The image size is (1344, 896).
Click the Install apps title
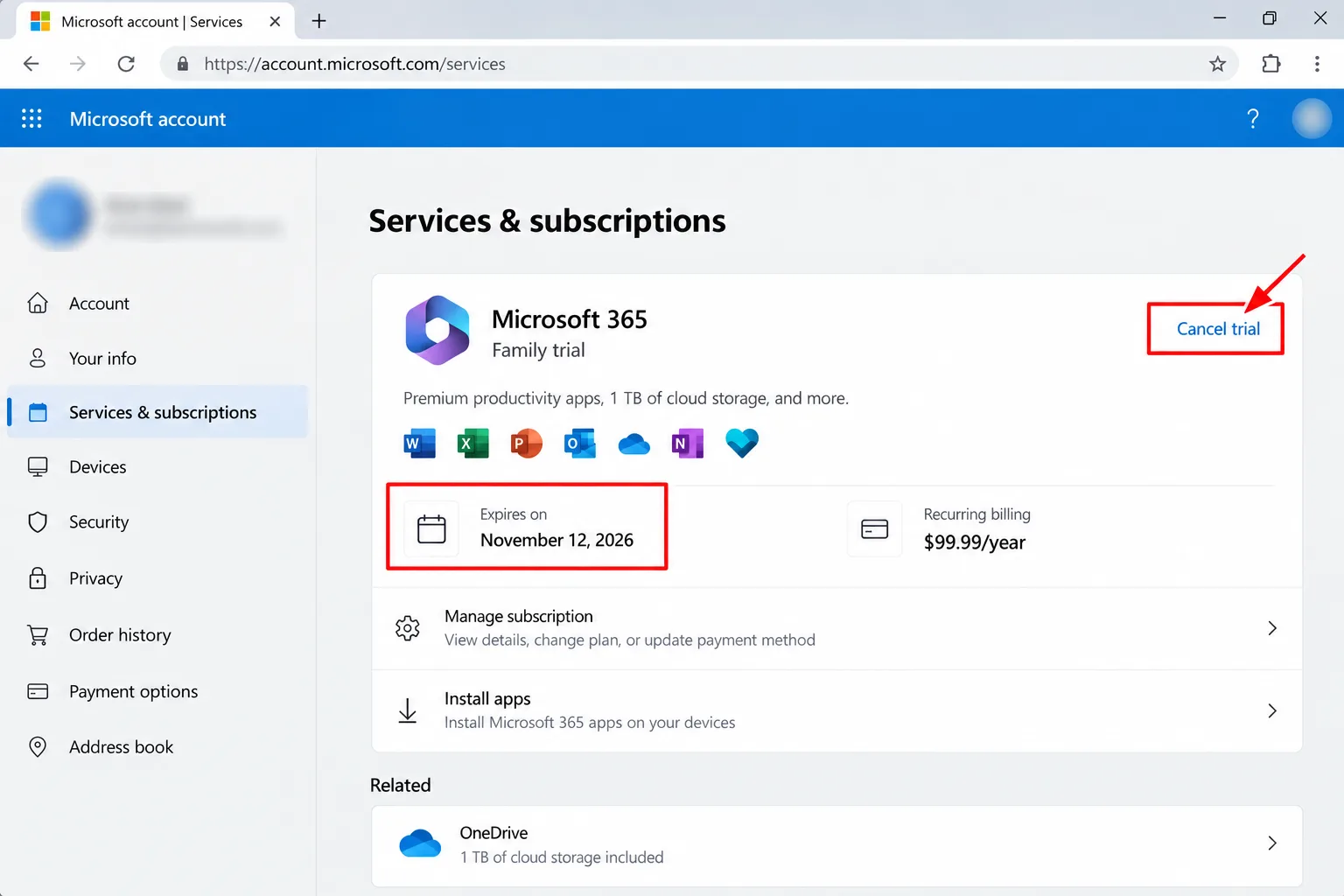coord(487,698)
